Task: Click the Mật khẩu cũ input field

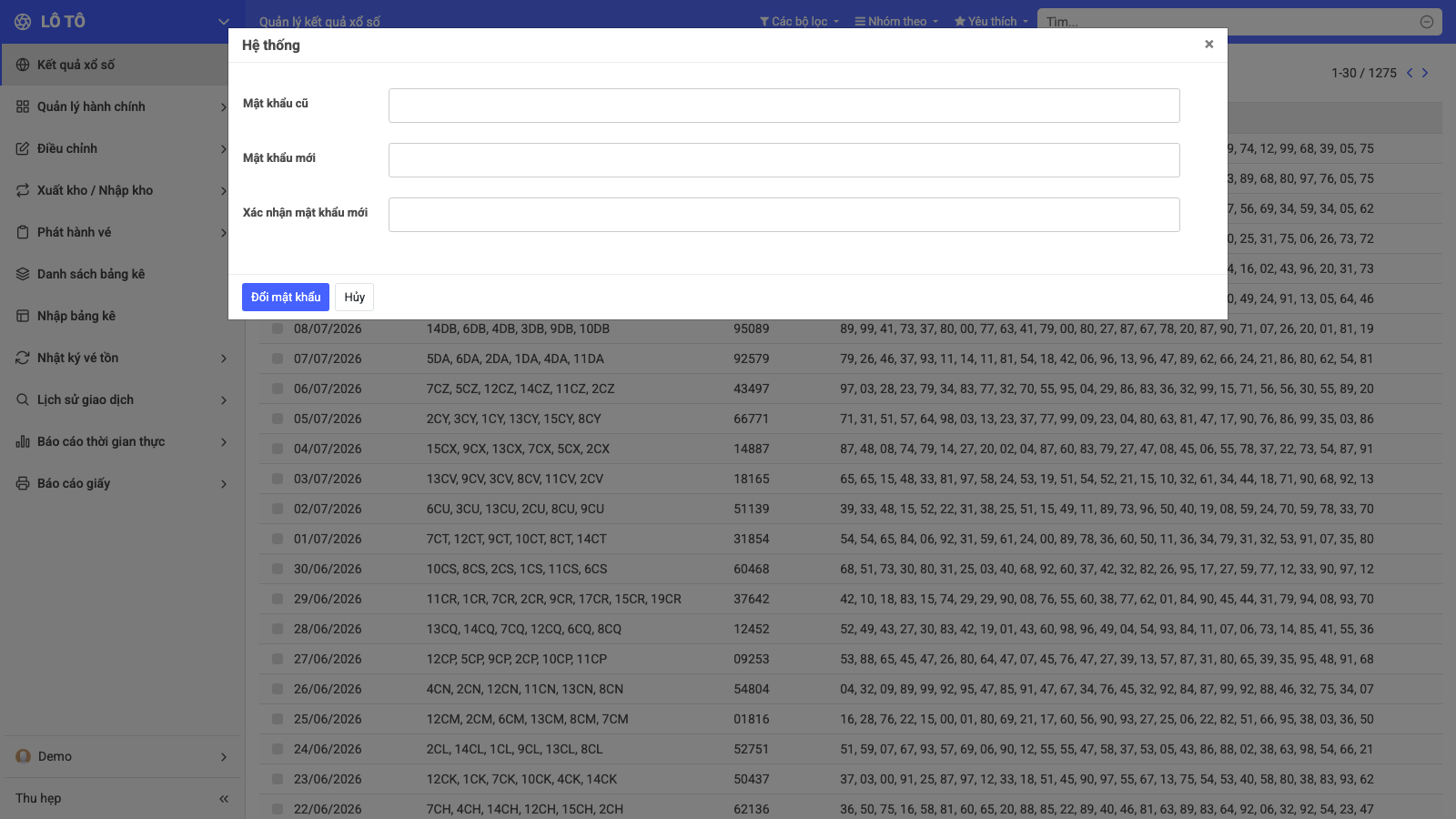Action: 784,106
